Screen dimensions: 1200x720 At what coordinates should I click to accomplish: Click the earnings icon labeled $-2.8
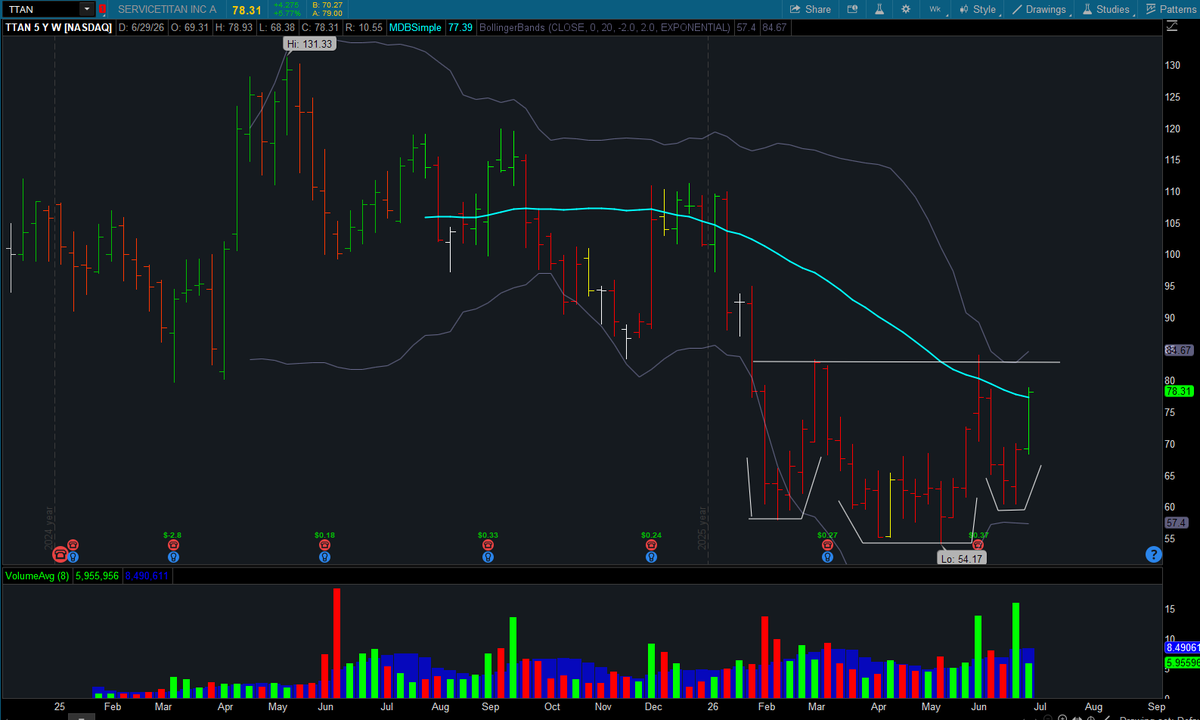point(173,545)
